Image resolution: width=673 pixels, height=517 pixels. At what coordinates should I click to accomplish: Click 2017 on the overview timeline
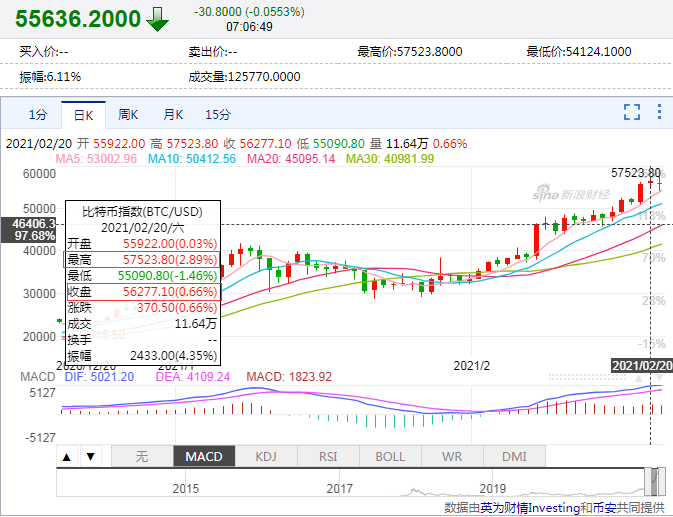click(x=340, y=489)
